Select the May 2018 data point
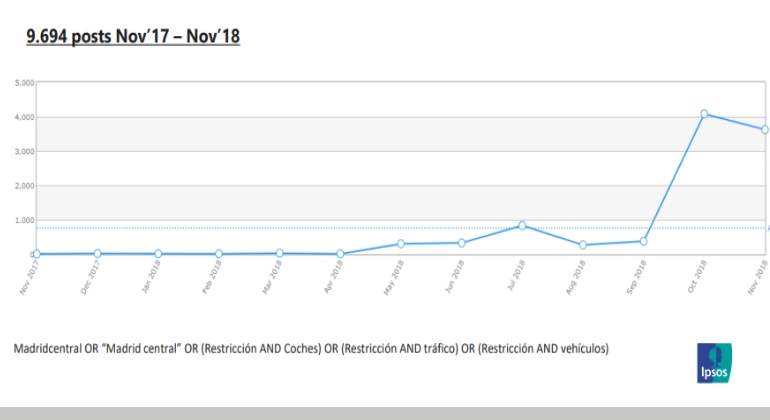Viewport: 770px width, 420px height. click(401, 244)
